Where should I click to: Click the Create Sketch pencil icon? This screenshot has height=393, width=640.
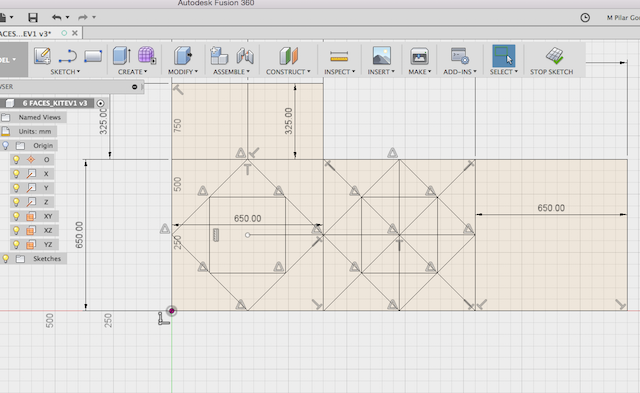[42, 56]
